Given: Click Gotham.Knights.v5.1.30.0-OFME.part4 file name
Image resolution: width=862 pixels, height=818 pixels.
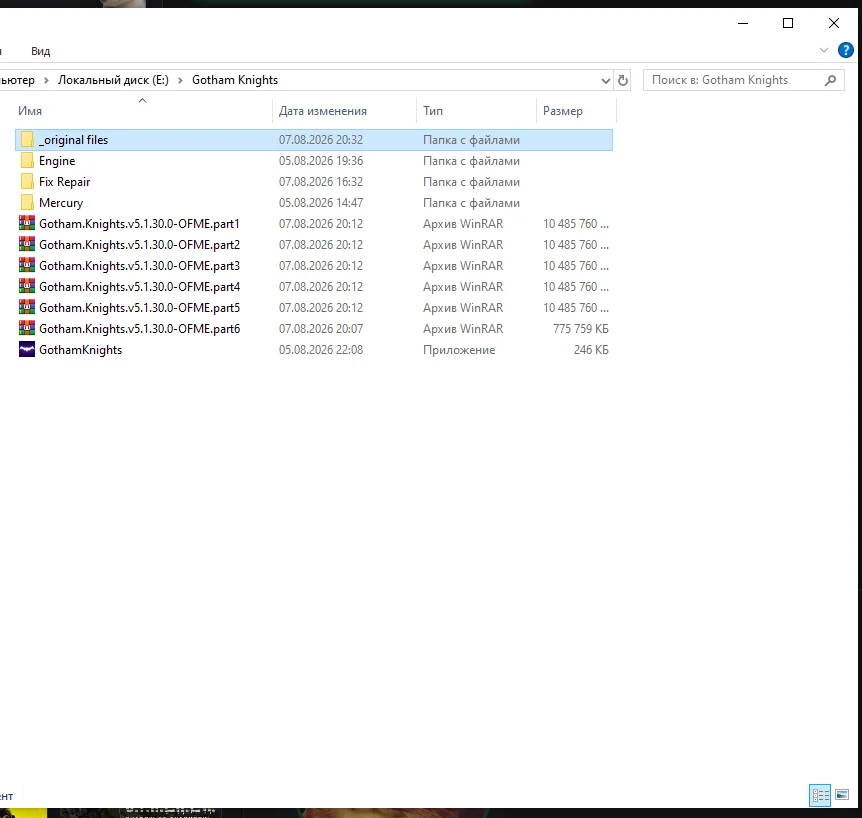Looking at the screenshot, I should pyautogui.click(x=140, y=286).
